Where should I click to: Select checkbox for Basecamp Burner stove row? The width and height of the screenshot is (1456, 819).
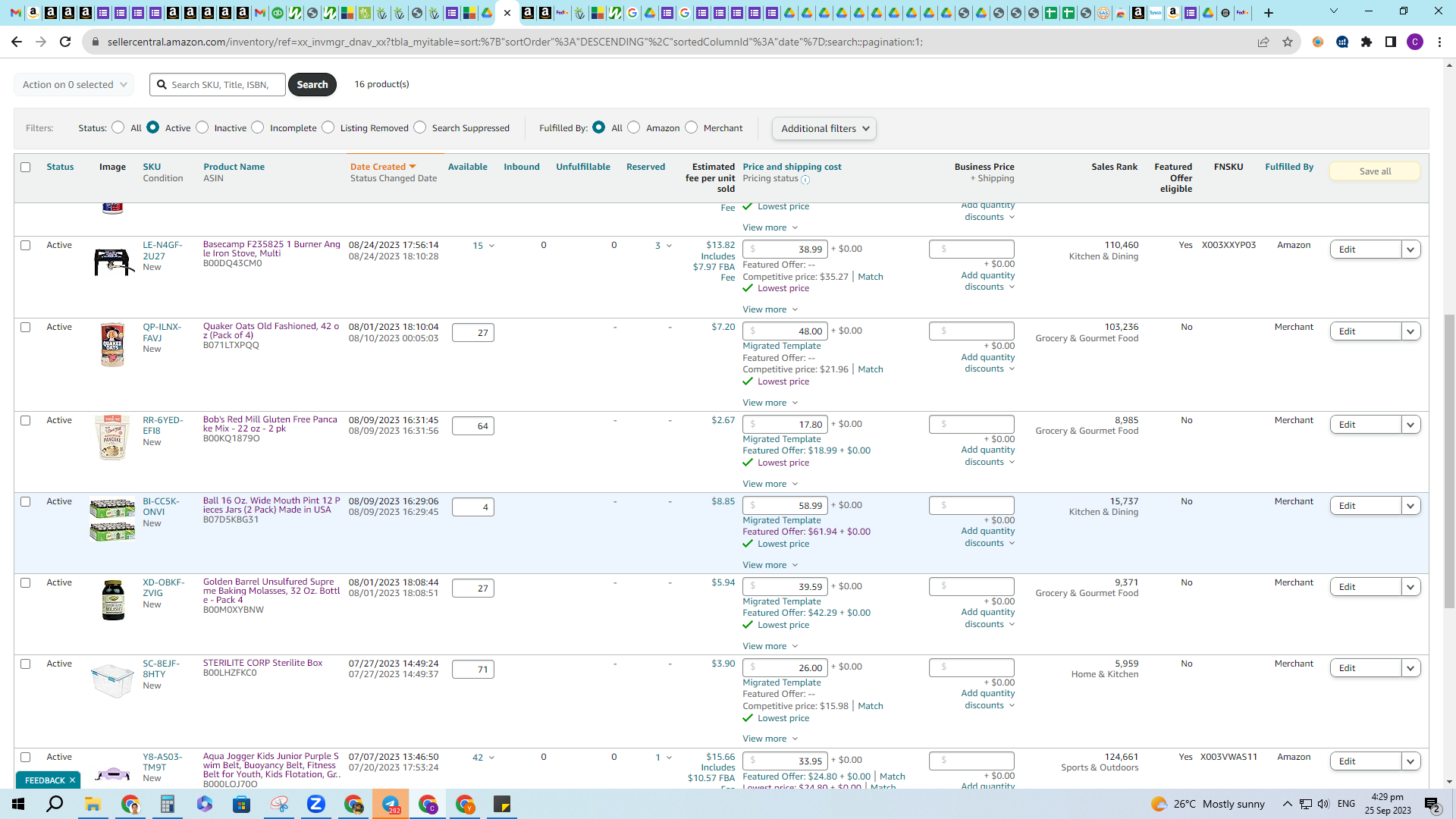click(26, 246)
